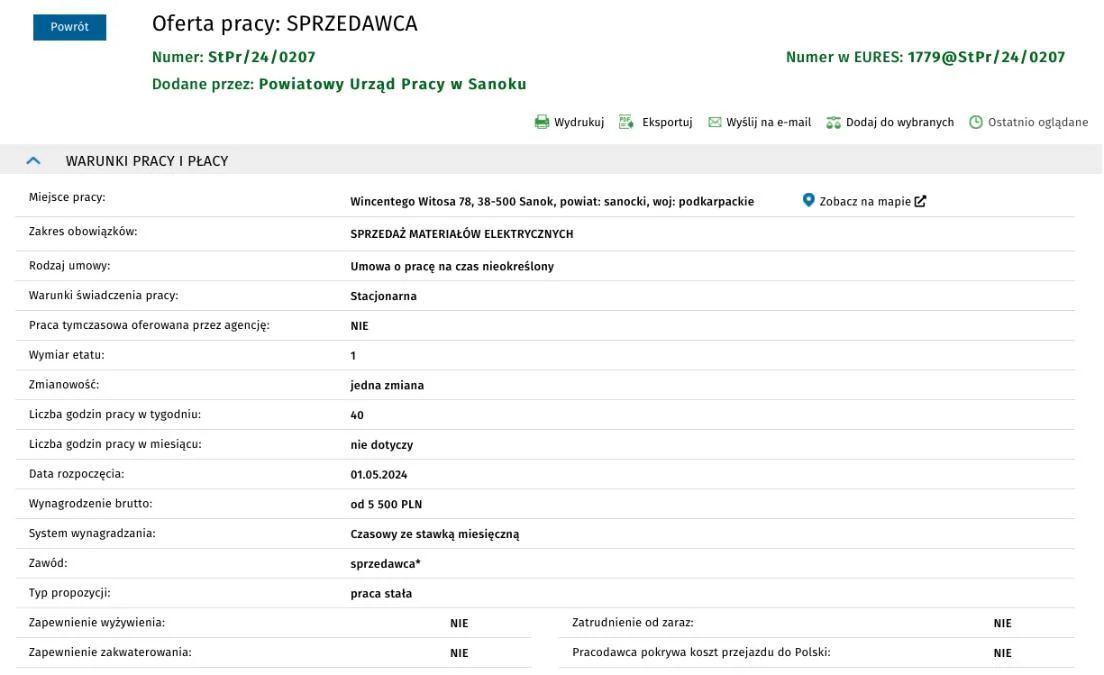Viewport: 1104px width, 675px height.
Task: Click the EURES number 1779@StPr/24/0207
Action: [x=986, y=57]
